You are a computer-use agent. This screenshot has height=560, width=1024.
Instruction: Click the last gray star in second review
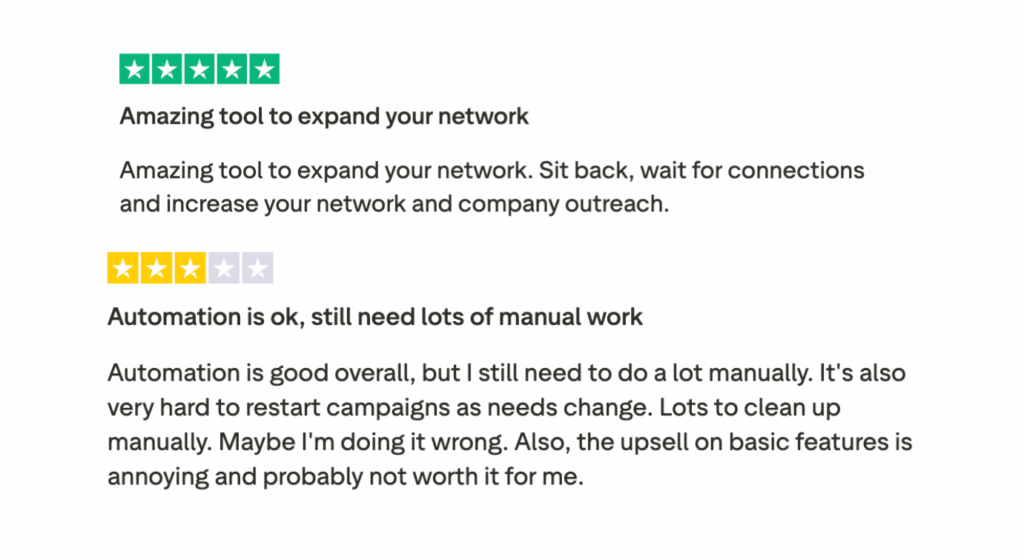click(x=257, y=269)
